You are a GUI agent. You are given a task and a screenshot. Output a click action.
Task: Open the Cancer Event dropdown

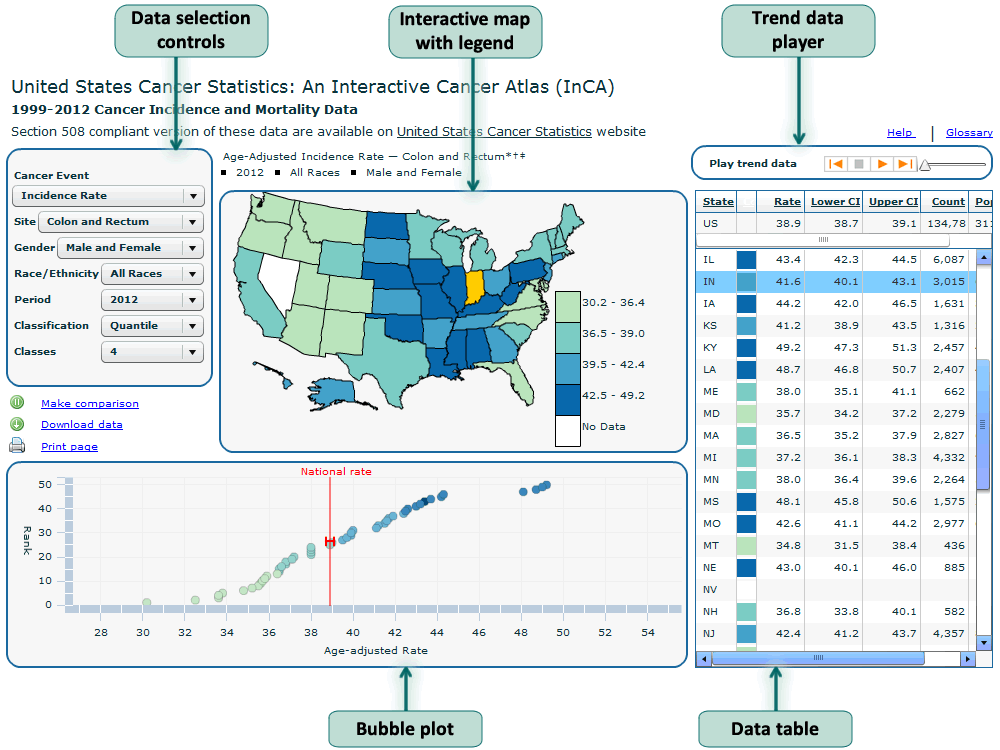point(108,196)
